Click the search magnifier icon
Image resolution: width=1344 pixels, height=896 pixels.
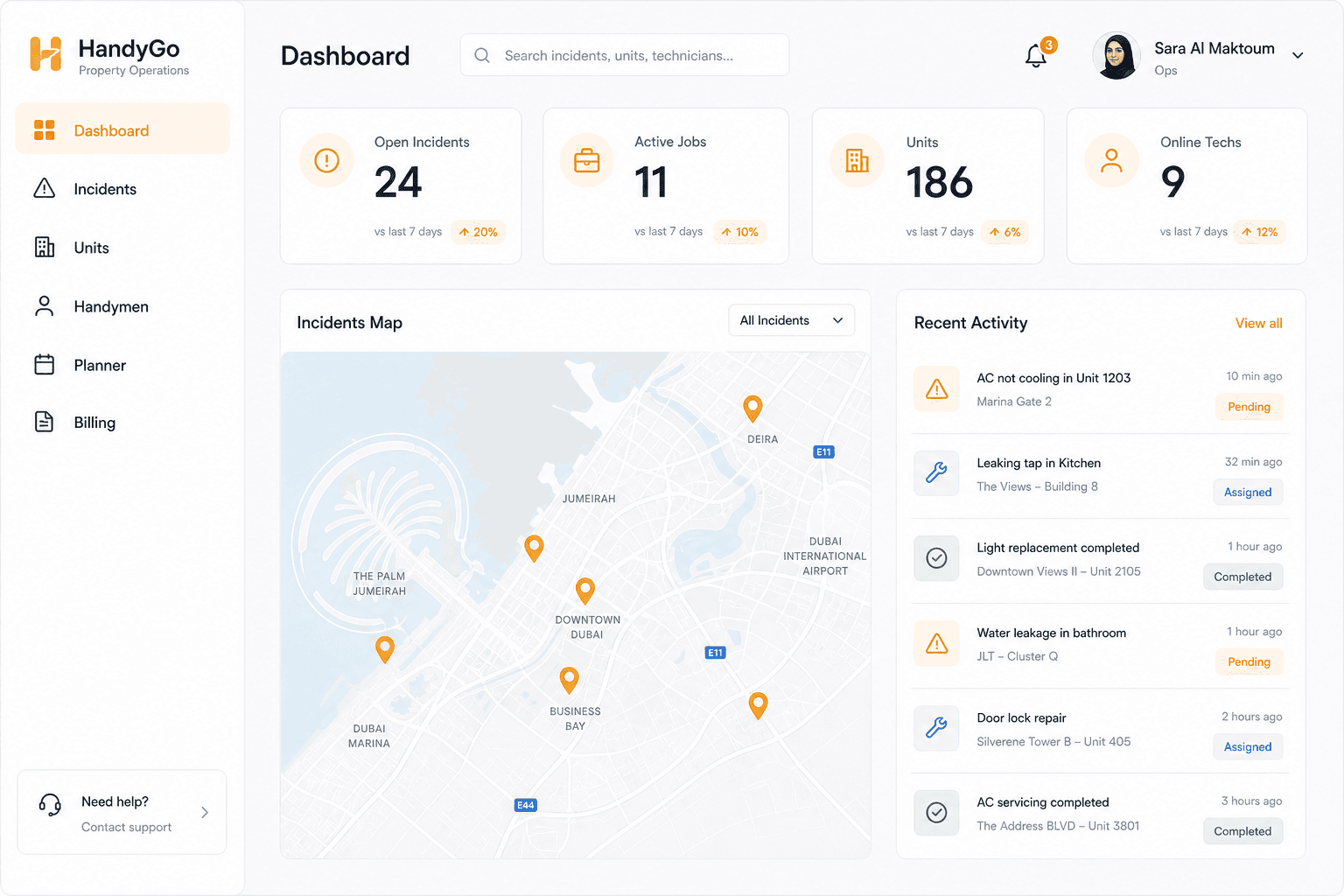[482, 55]
